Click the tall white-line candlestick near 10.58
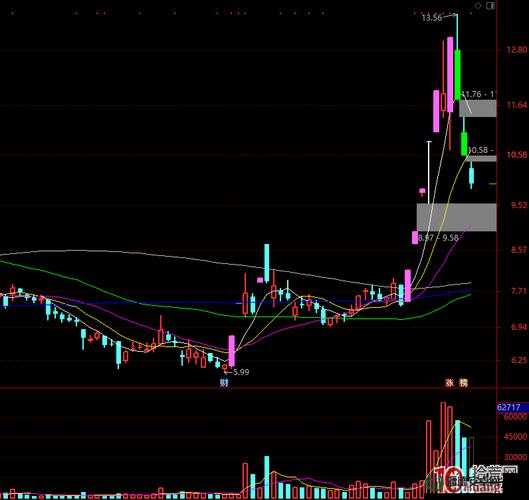Viewport: 529px width, 500px height. click(x=429, y=172)
